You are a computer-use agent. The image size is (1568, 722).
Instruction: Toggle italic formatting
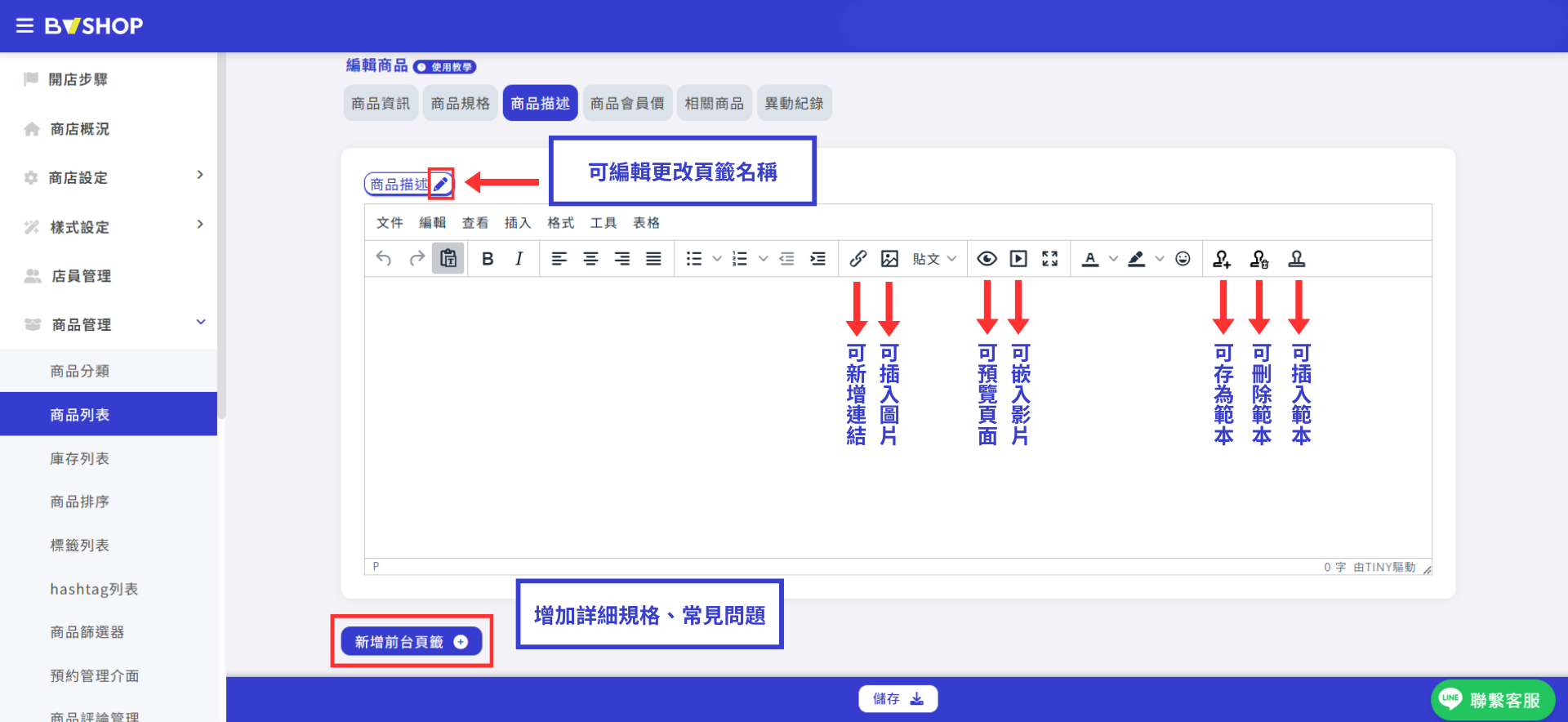tap(519, 259)
